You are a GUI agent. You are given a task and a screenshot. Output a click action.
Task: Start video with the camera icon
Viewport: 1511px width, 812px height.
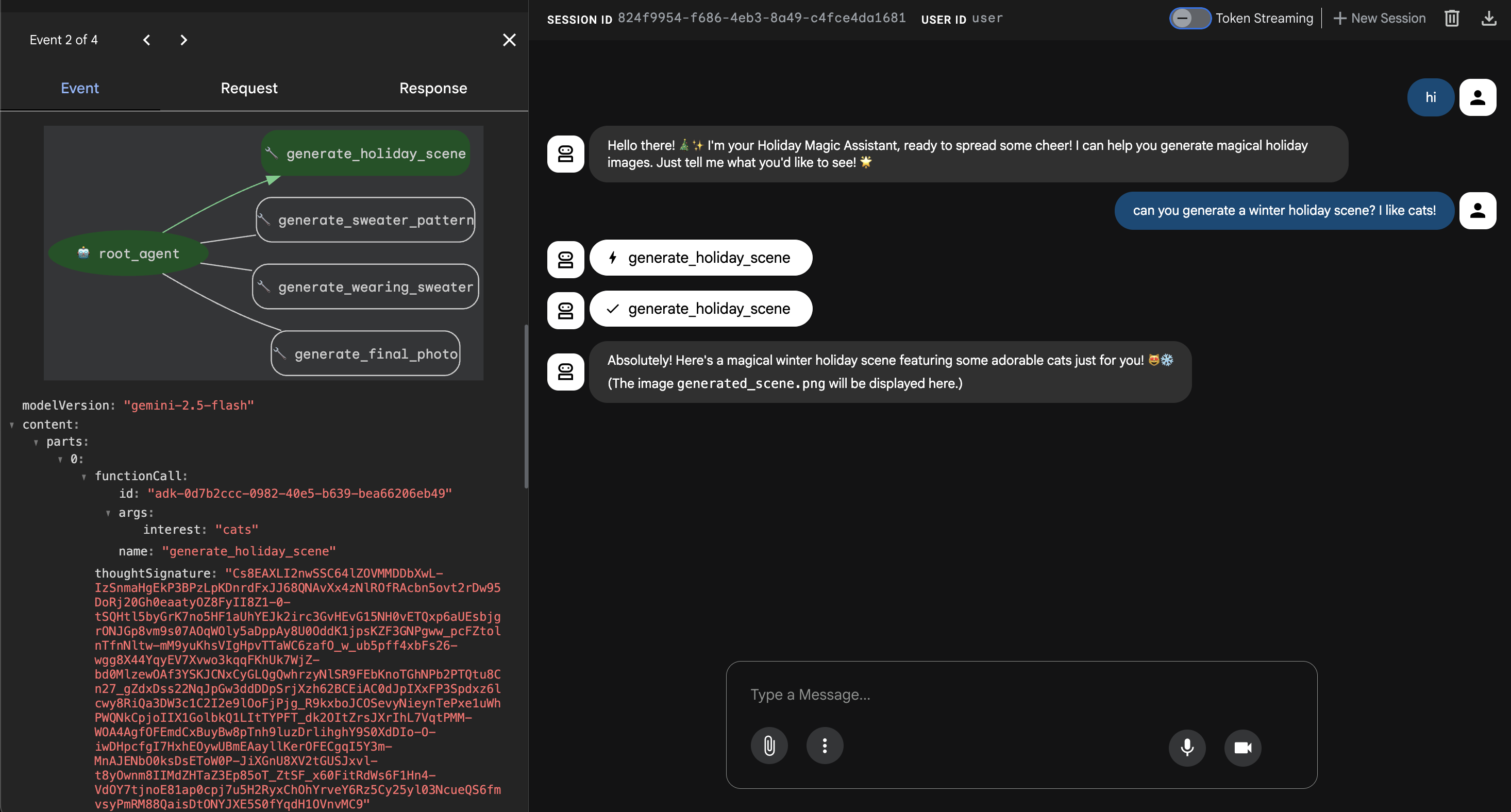point(1243,747)
